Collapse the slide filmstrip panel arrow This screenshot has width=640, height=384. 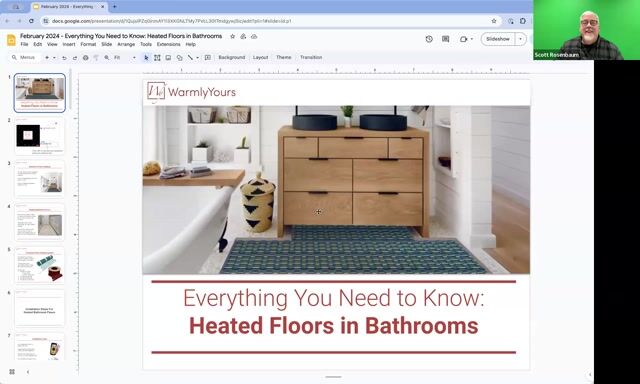click(28, 372)
